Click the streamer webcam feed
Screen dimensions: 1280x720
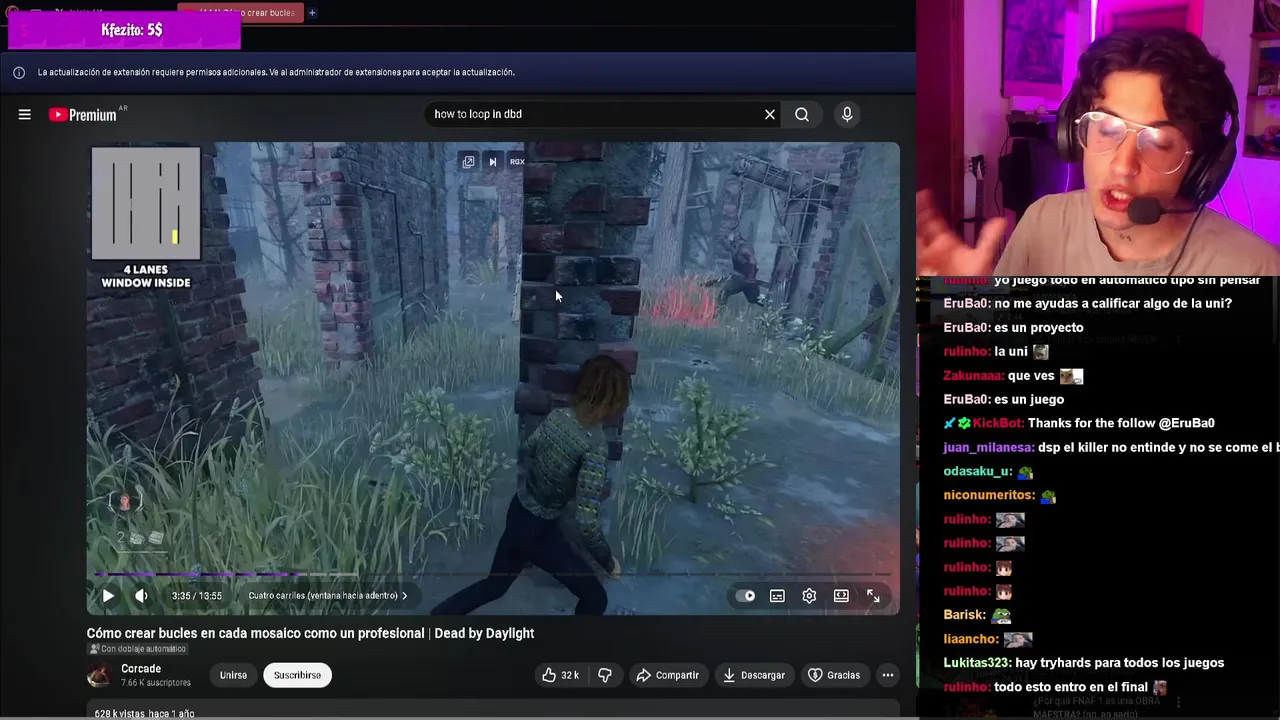tap(1098, 138)
